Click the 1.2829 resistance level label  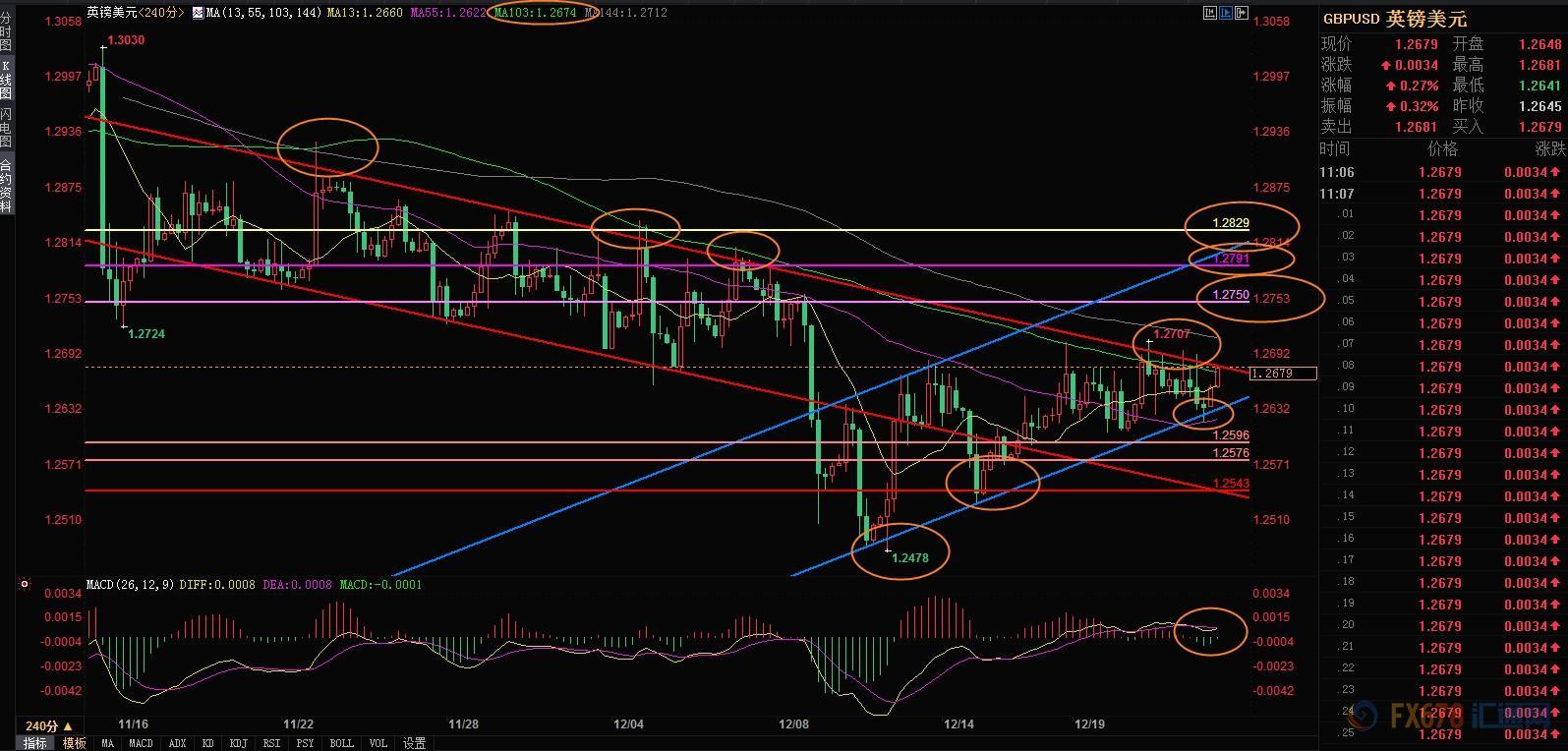(x=1231, y=224)
